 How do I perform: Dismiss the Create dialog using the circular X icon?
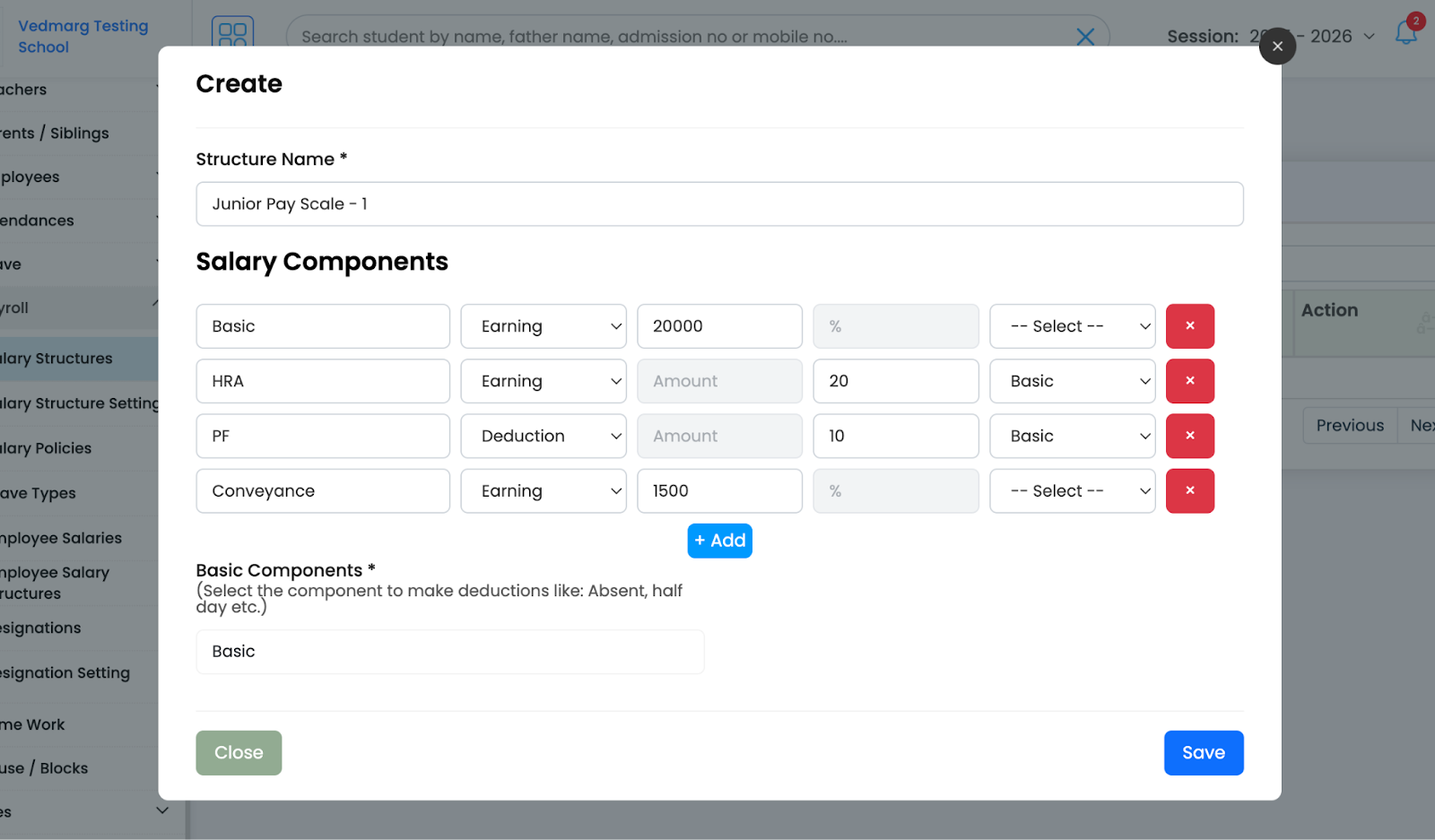pos(1277,46)
